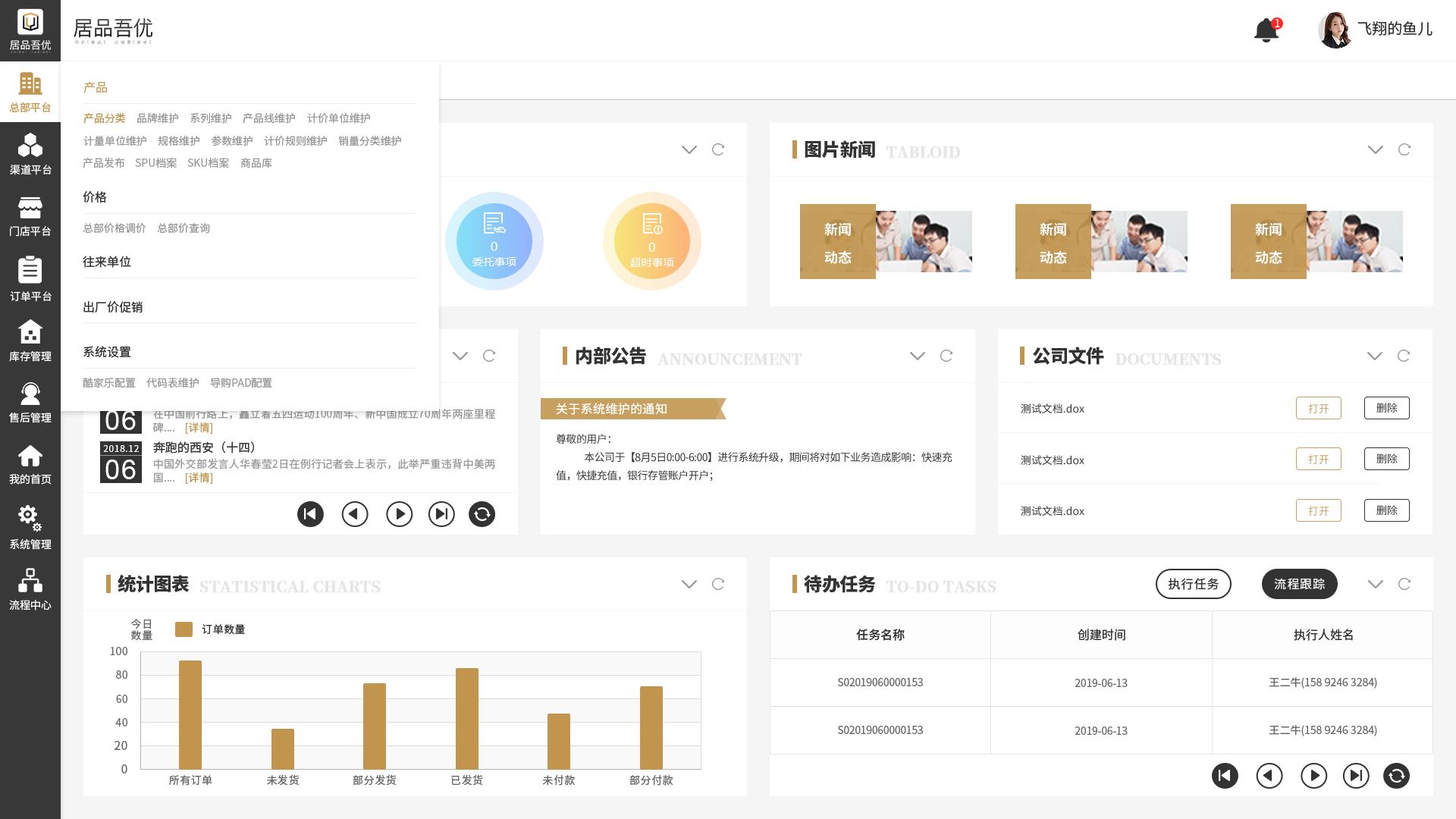
Task: Click the 详情 link of 奔跑的西安 news
Action: [199, 478]
